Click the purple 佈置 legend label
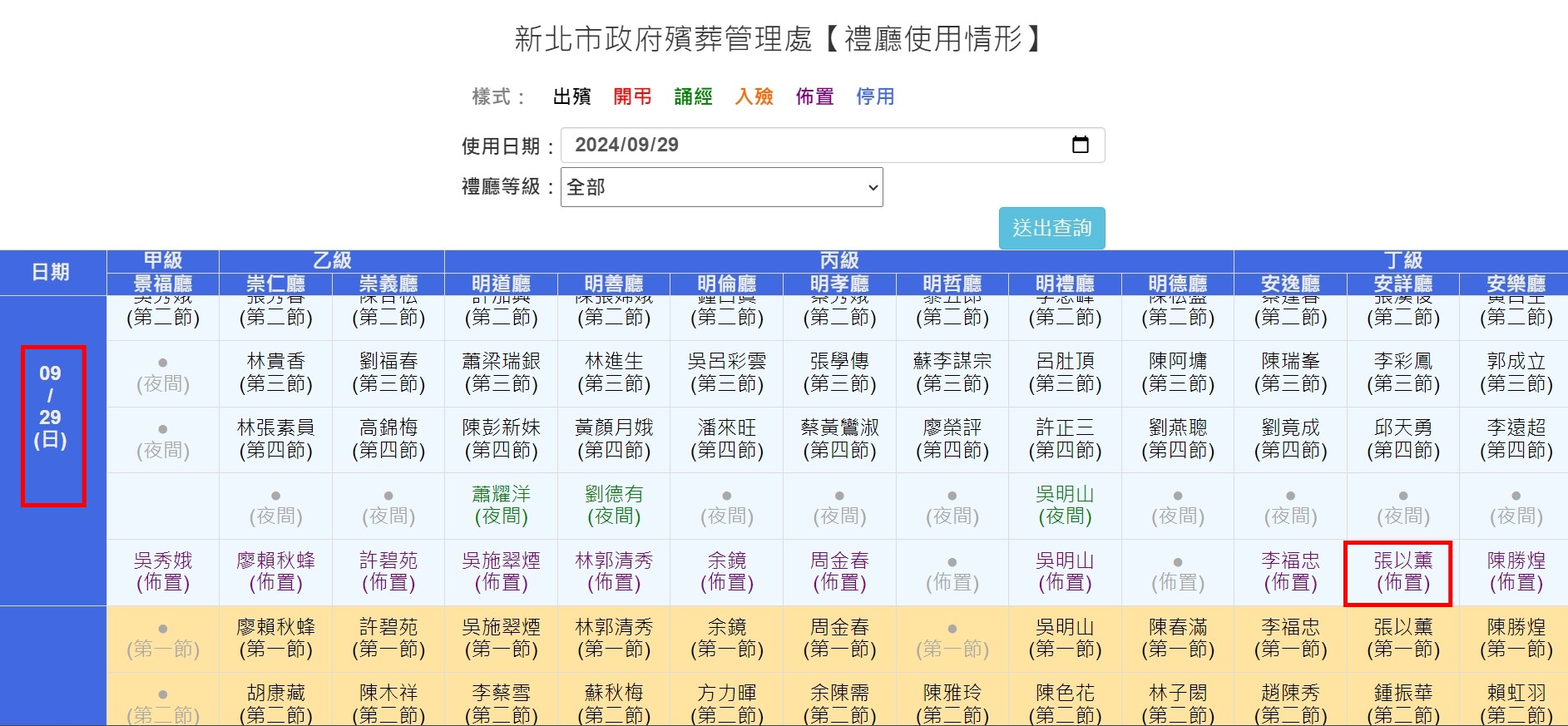1568x726 pixels. [x=814, y=96]
